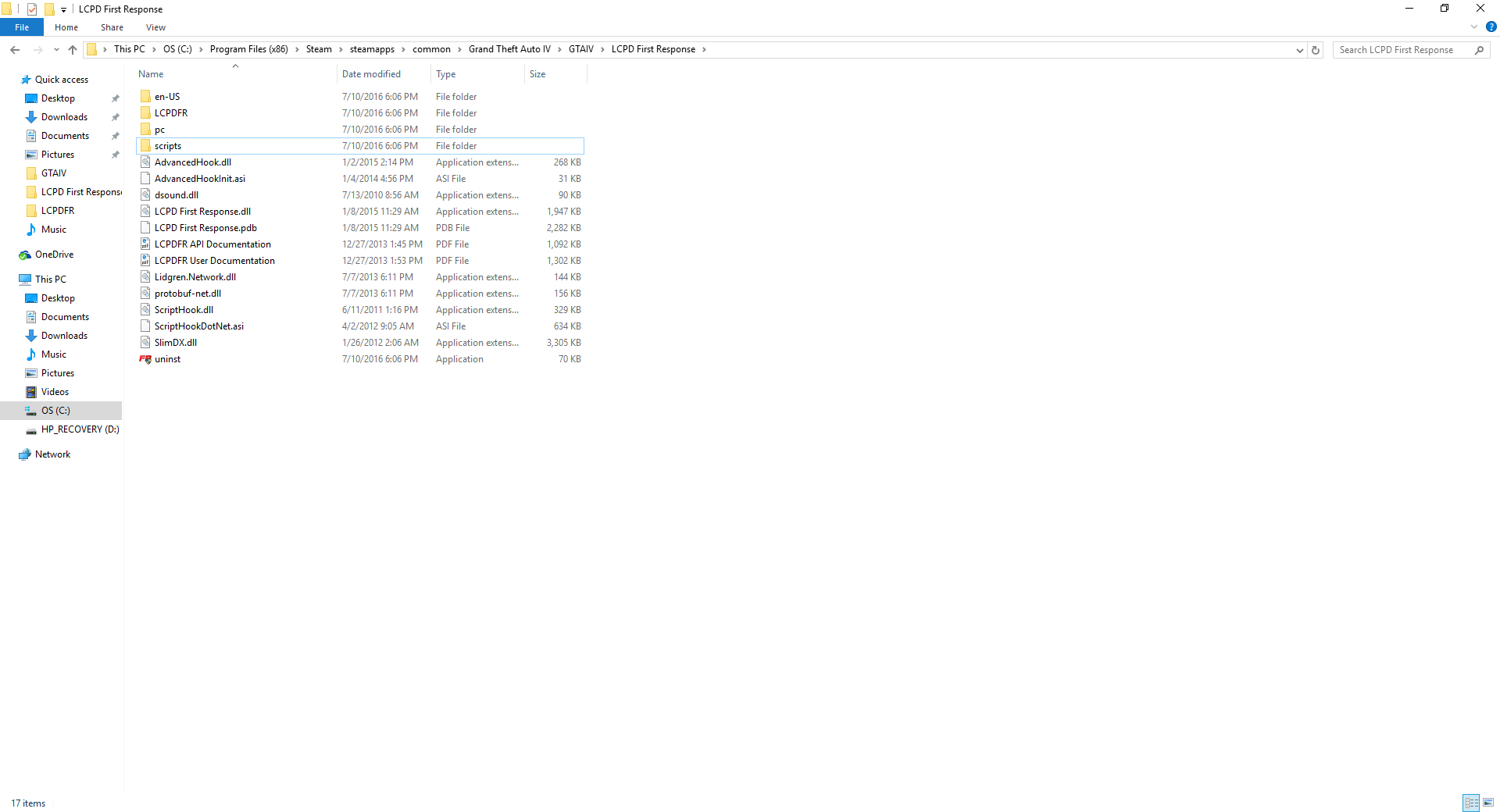
Task: Refresh the current folder view
Action: [x=1316, y=50]
